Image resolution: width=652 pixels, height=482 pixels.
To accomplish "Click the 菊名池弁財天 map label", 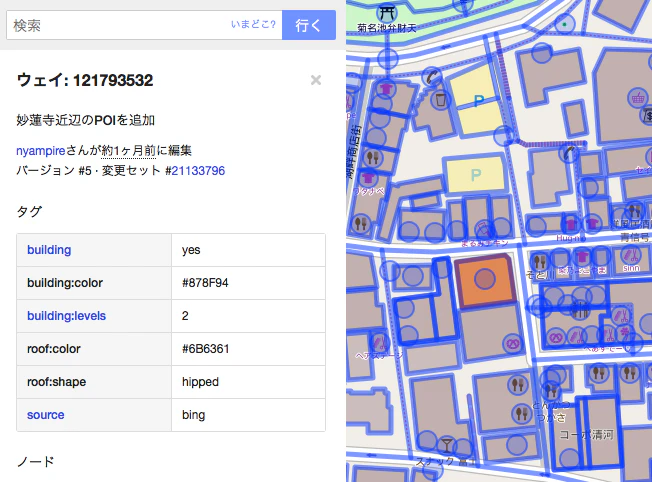I will point(386,28).
